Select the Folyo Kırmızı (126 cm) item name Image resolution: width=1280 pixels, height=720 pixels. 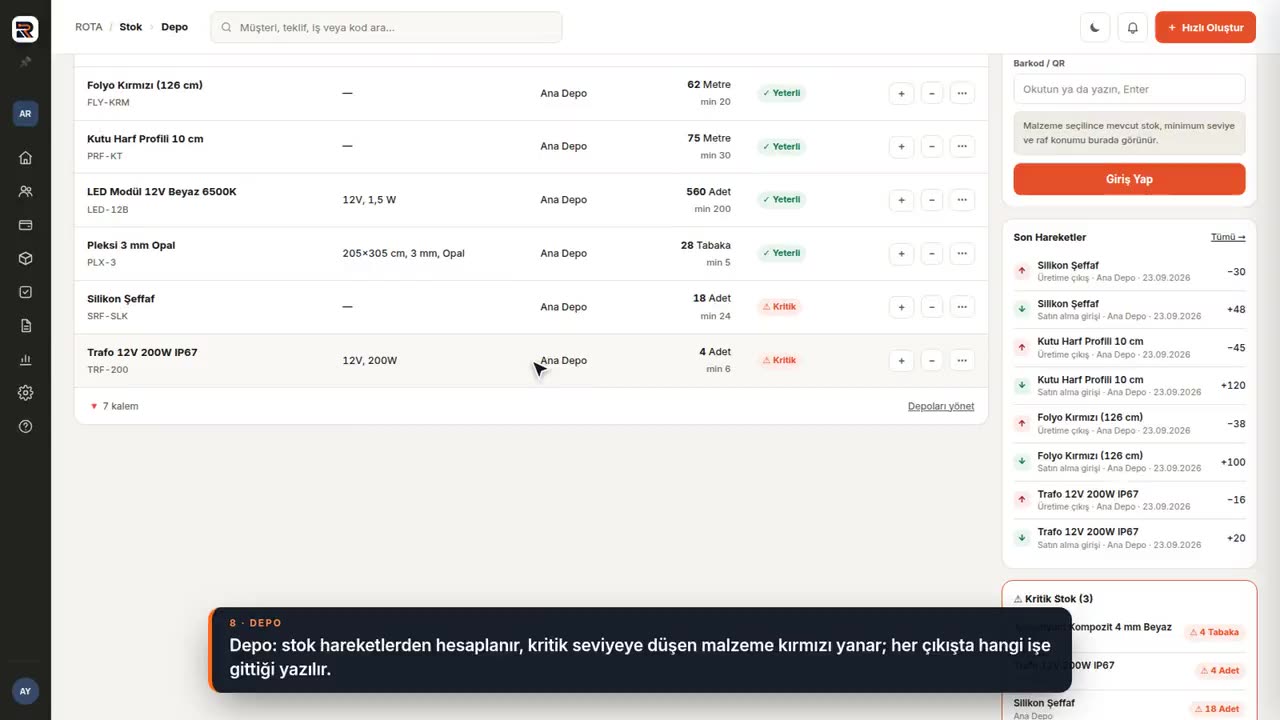point(145,85)
